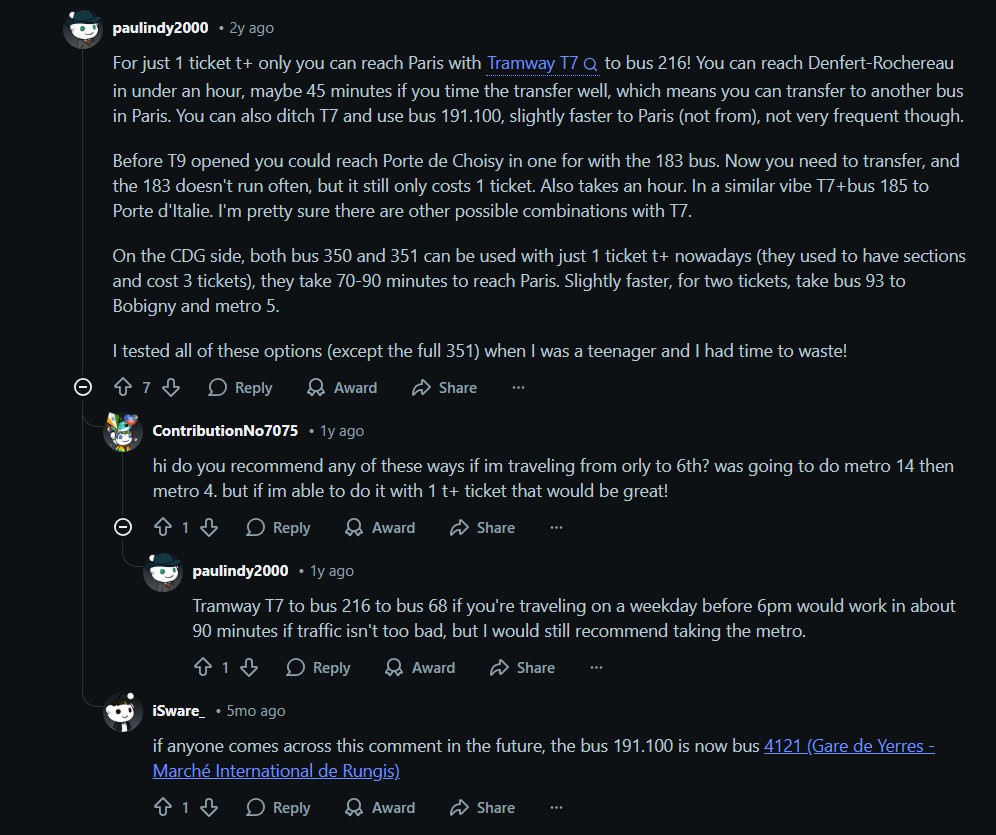Image resolution: width=996 pixels, height=835 pixels.
Task: Reply to iSware_'s comment
Action: (278, 807)
